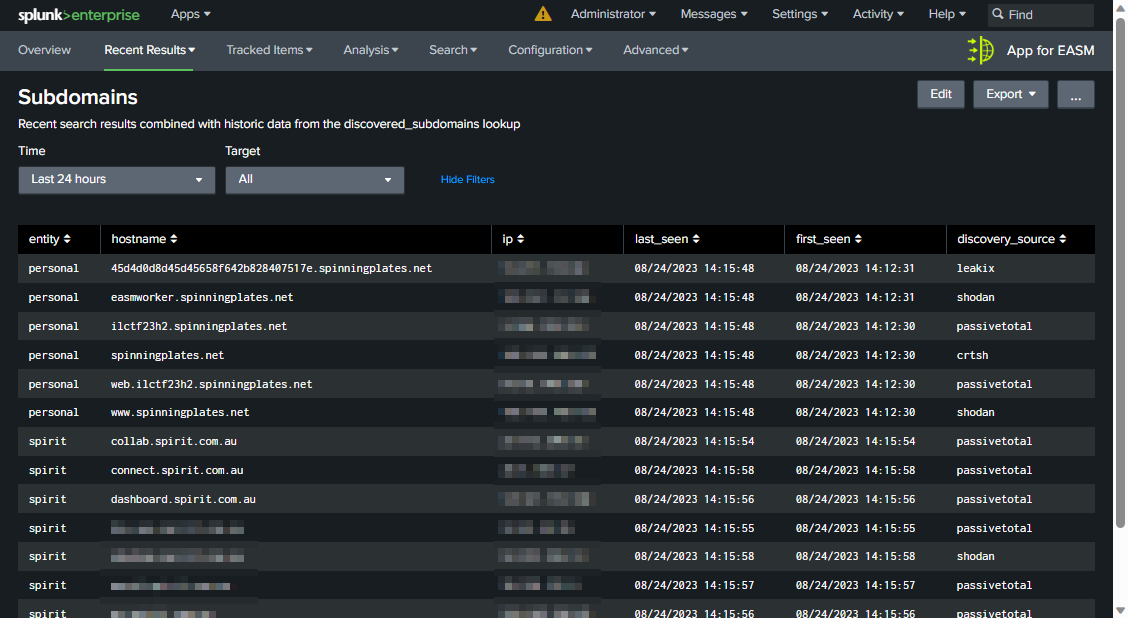Open the Target dropdown set to All
The height and width of the screenshot is (618, 1128).
click(314, 180)
